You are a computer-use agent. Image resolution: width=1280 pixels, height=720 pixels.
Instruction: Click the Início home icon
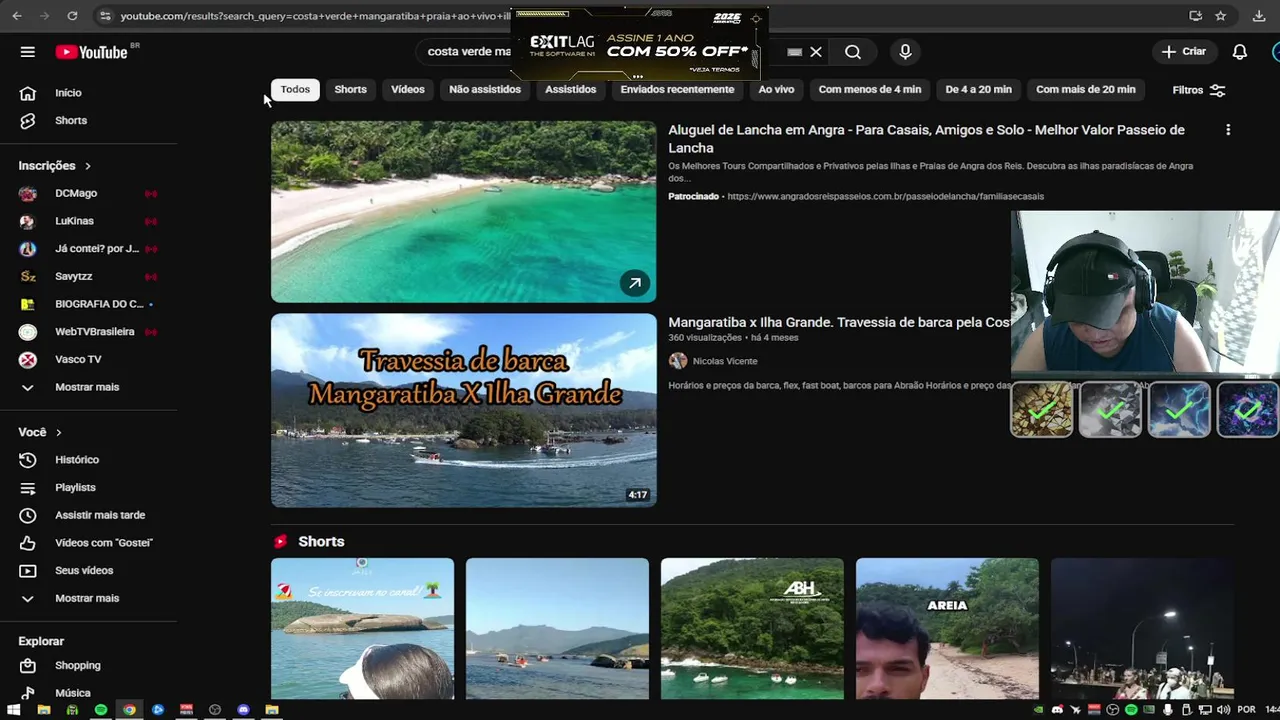28,93
